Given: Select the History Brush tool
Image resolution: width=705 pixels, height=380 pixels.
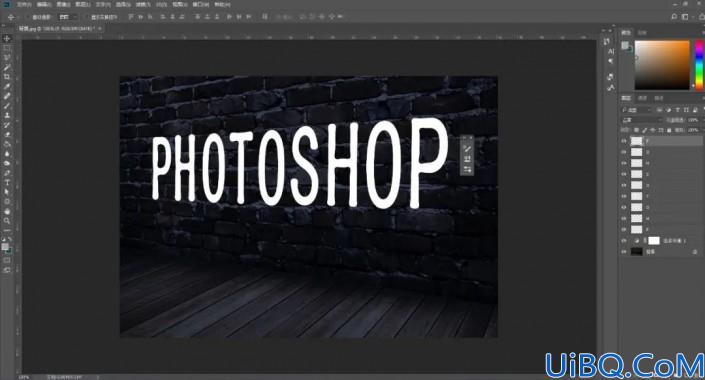Looking at the screenshot, I should tap(7, 125).
